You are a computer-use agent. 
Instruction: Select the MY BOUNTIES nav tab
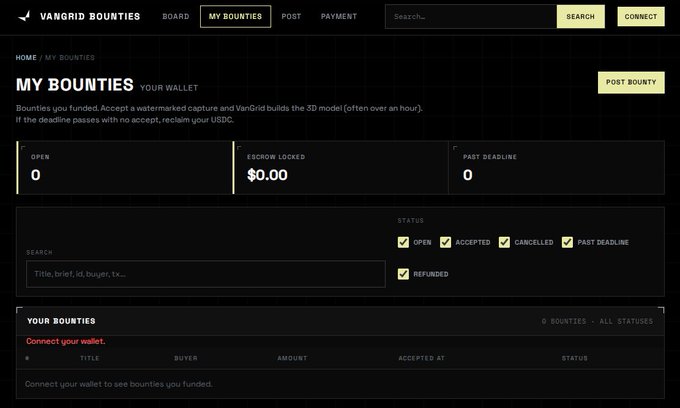(235, 16)
